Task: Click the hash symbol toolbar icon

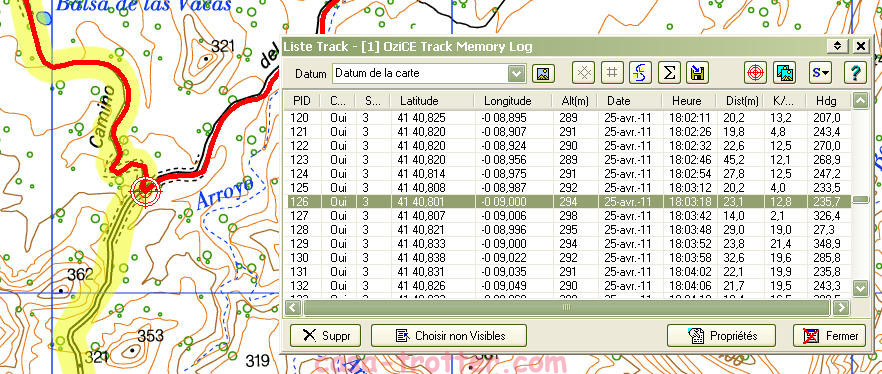Action: 612,73
